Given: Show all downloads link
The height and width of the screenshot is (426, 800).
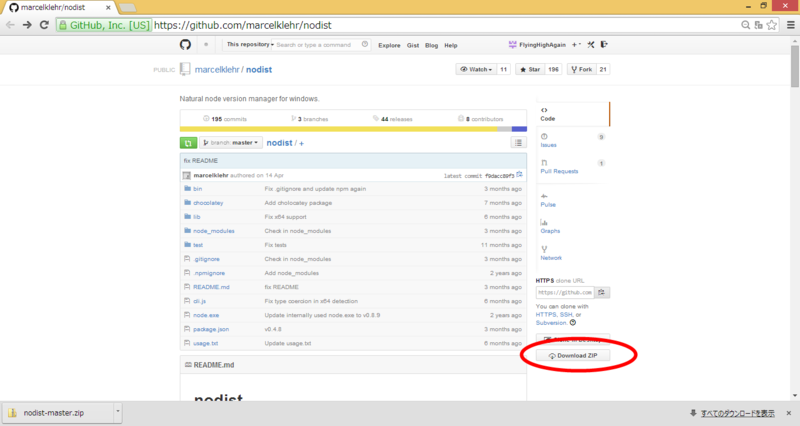Looking at the screenshot, I should click(x=737, y=413).
